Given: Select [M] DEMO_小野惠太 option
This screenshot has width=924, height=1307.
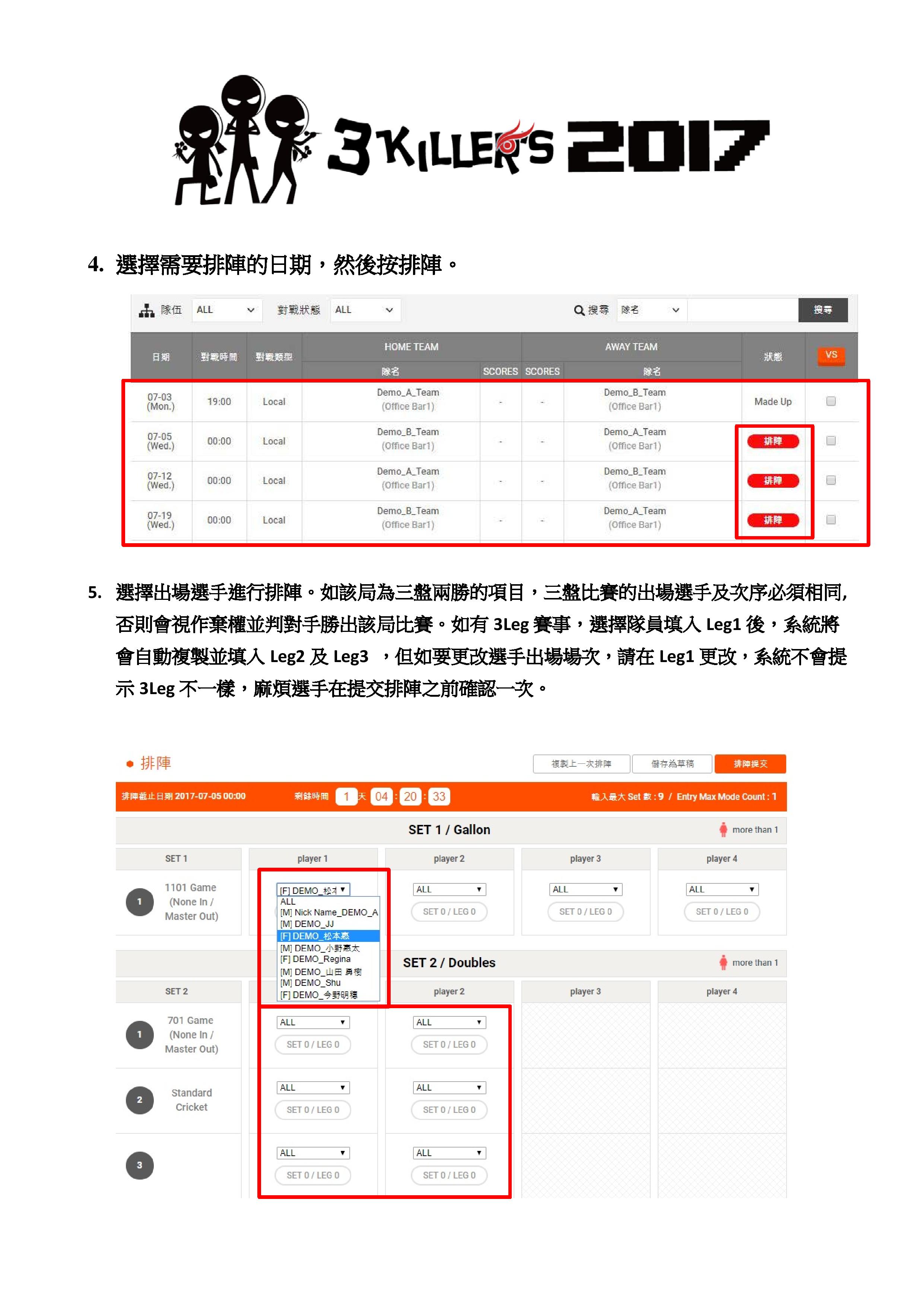Looking at the screenshot, I should coord(328,948).
